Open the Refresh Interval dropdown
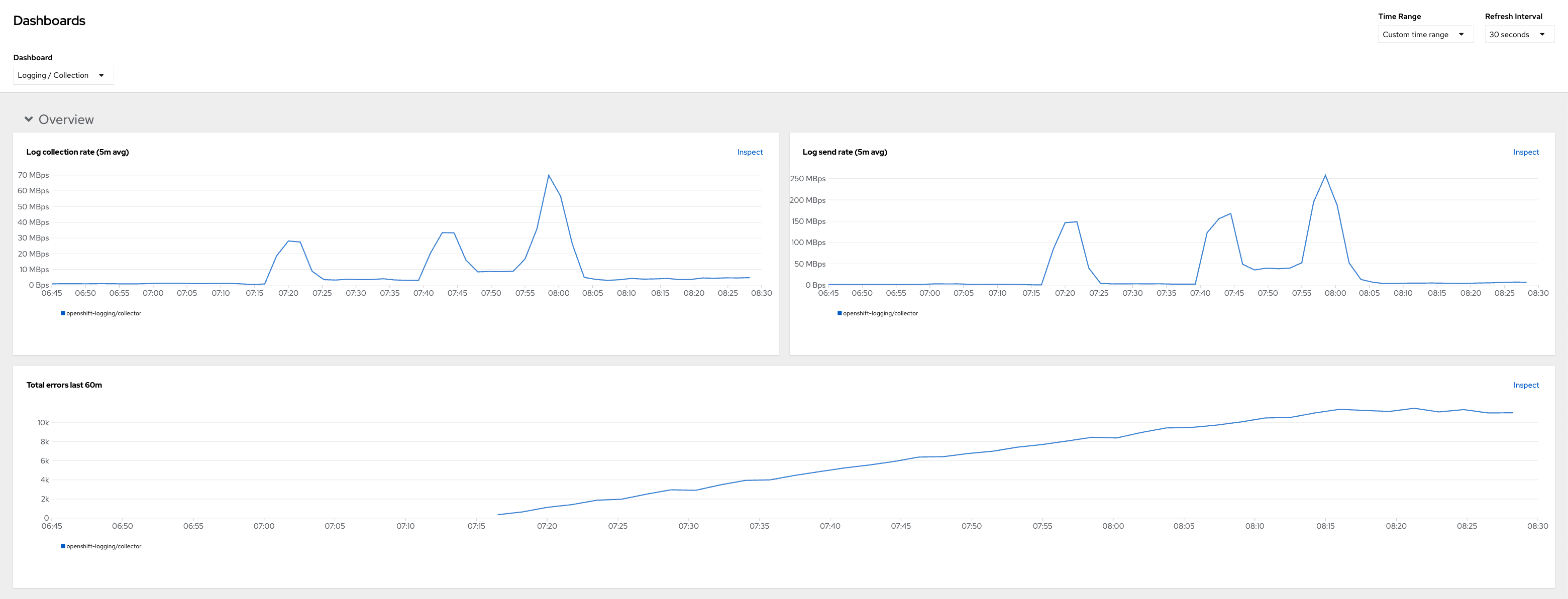Screen dimensions: 1568x599 [1518, 35]
